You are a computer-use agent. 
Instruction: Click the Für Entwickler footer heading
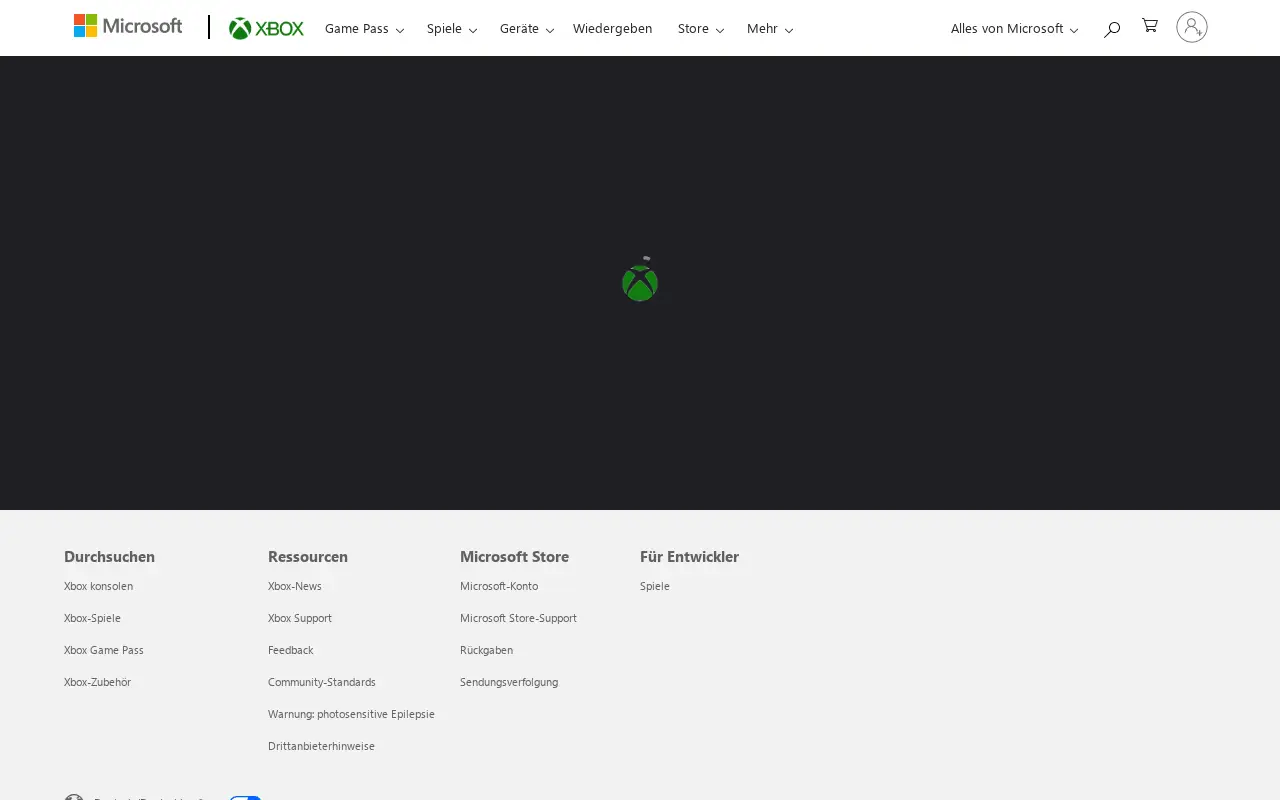[x=689, y=556]
